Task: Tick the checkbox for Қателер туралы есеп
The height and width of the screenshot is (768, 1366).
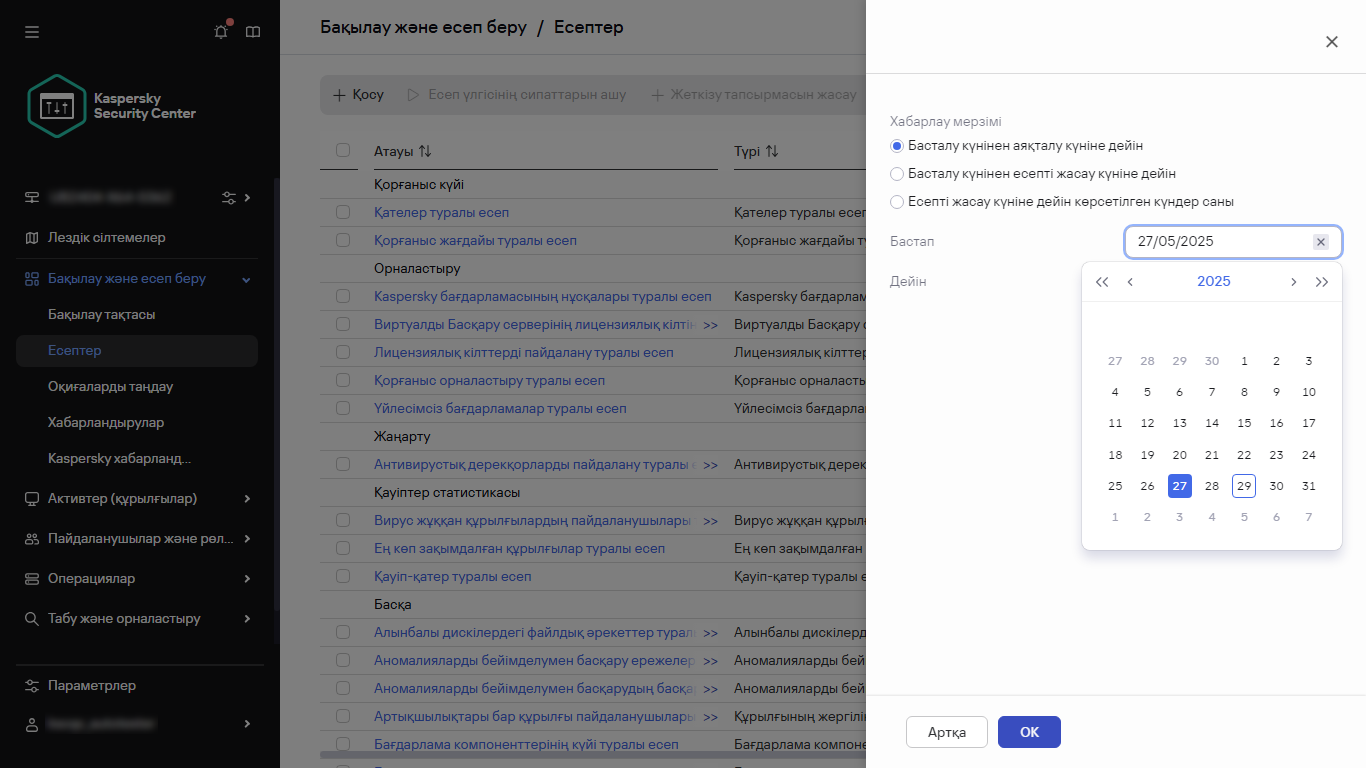Action: click(x=343, y=213)
